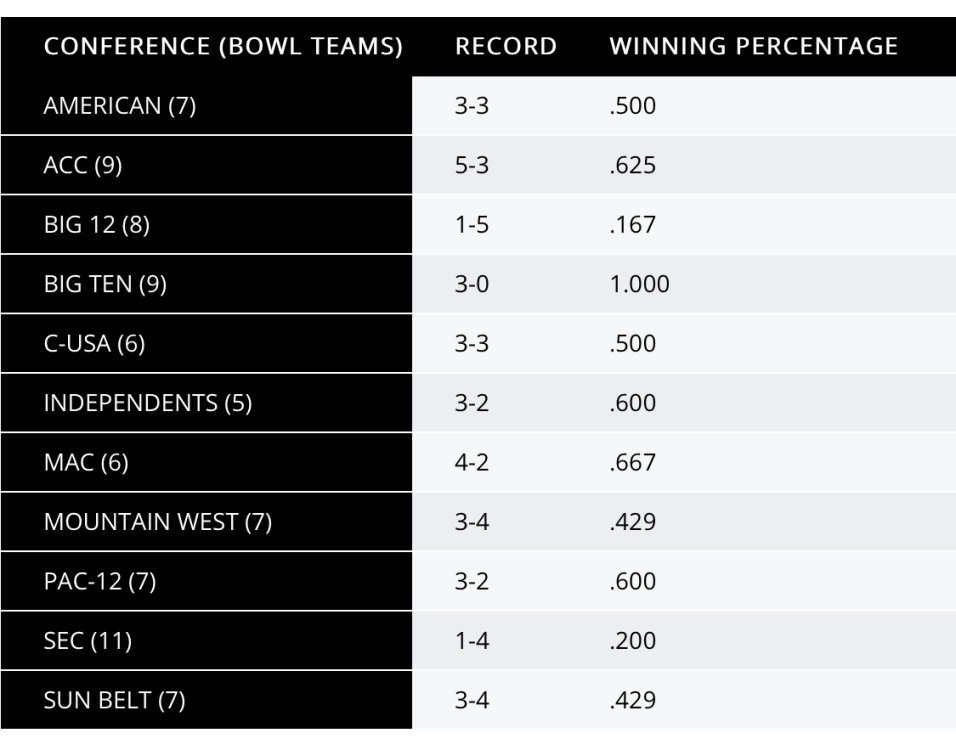The width and height of the screenshot is (956, 750).
Task: Select the ACC (9) conference cell
Action: pos(83,165)
